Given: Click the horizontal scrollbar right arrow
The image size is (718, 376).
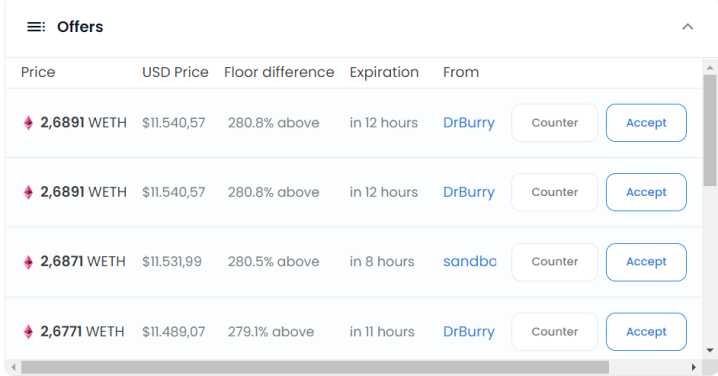Looking at the screenshot, I should pyautogui.click(x=694, y=367).
